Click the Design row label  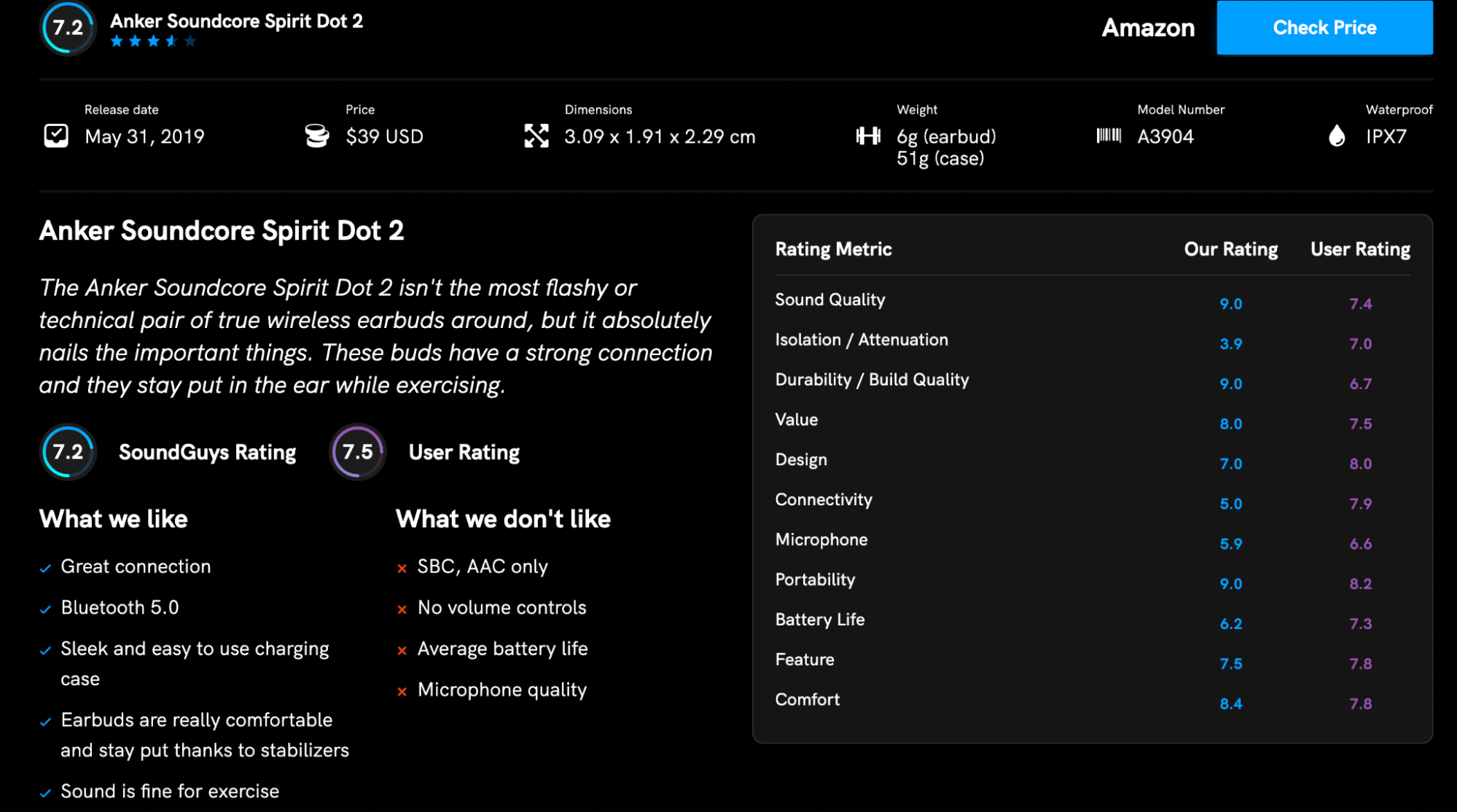click(801, 460)
